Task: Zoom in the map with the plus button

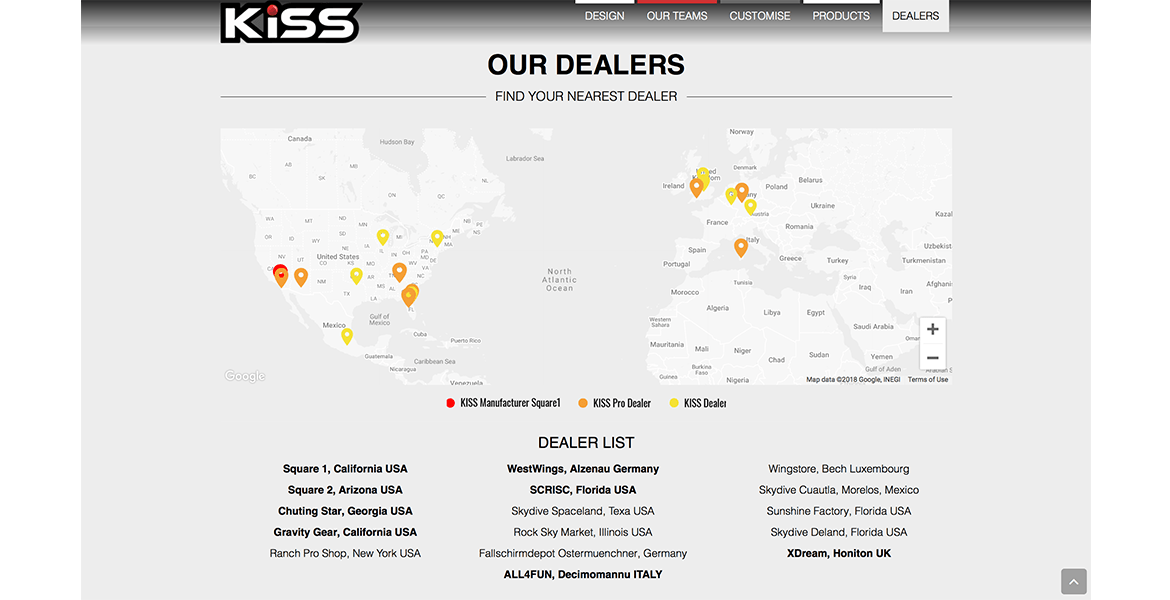Action: (x=932, y=329)
